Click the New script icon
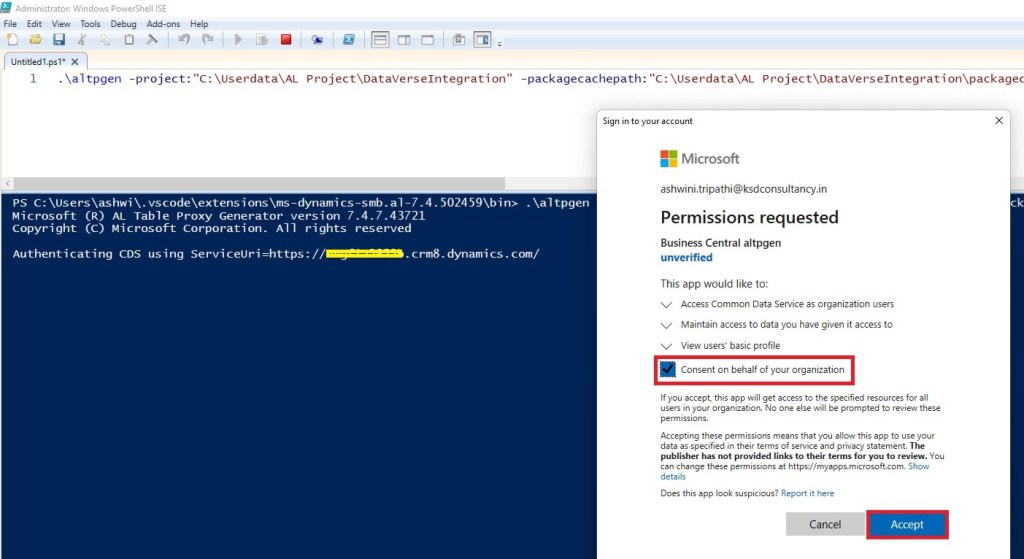This screenshot has width=1024, height=559. pos(12,40)
